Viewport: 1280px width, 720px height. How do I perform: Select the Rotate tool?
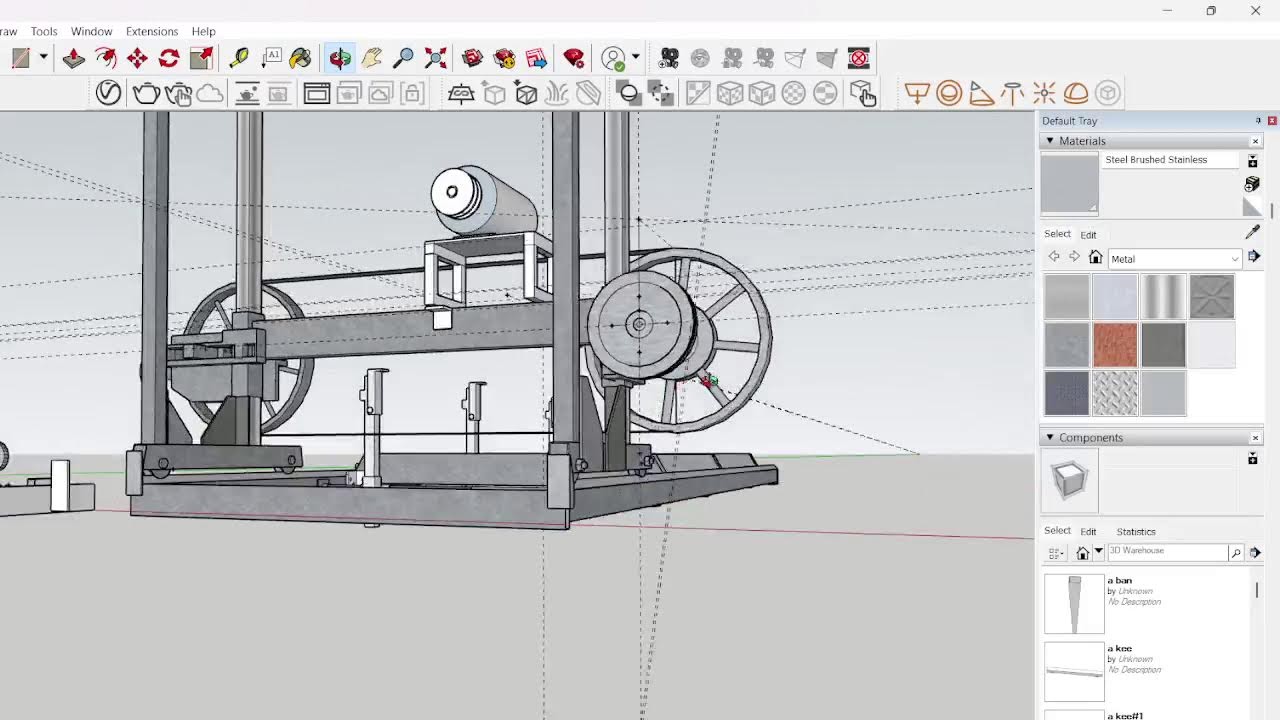(169, 58)
